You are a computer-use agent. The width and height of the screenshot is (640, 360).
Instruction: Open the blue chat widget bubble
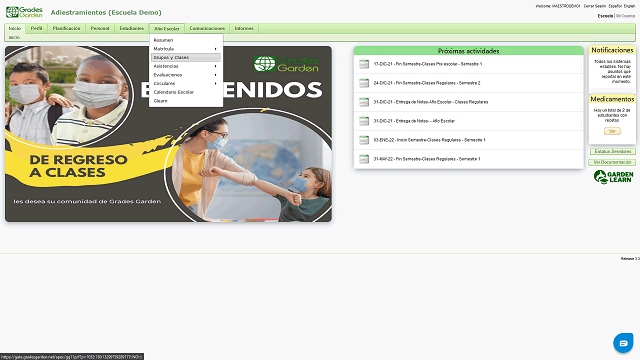click(623, 343)
